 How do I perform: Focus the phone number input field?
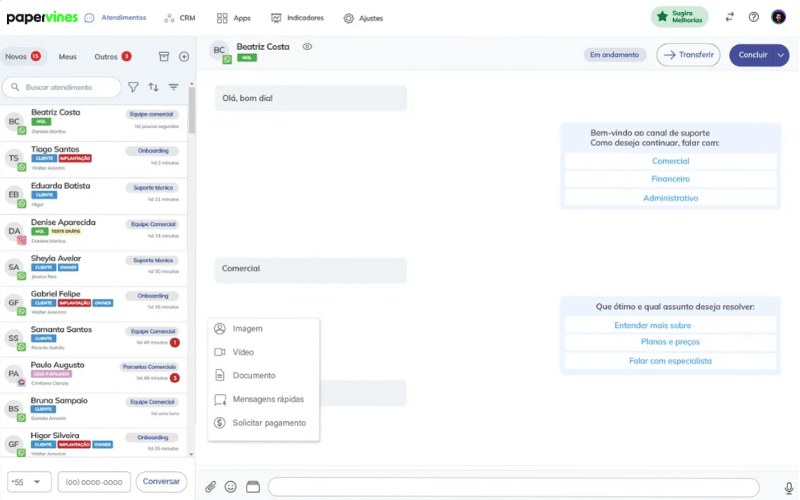coord(94,482)
